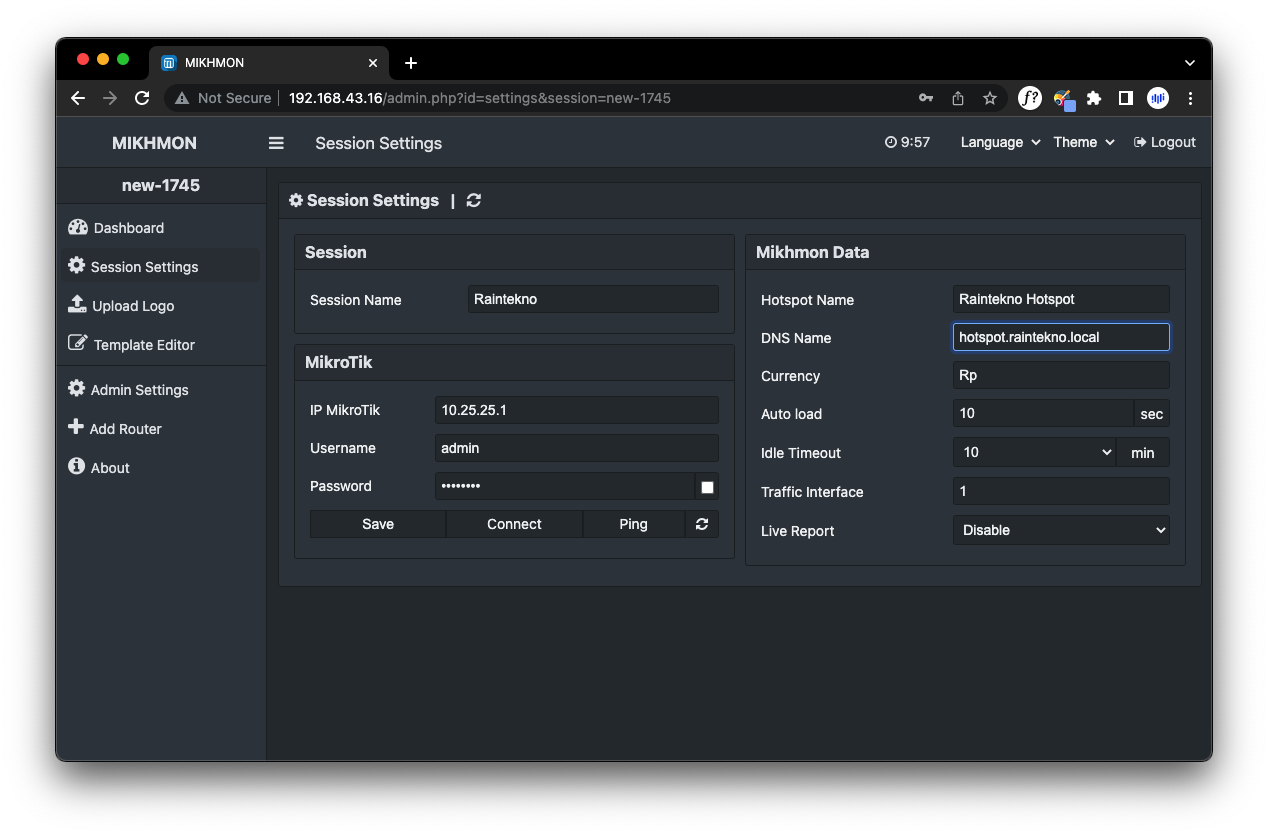Select Session Settings in the sidebar
The width and height of the screenshot is (1268, 835).
click(x=143, y=267)
